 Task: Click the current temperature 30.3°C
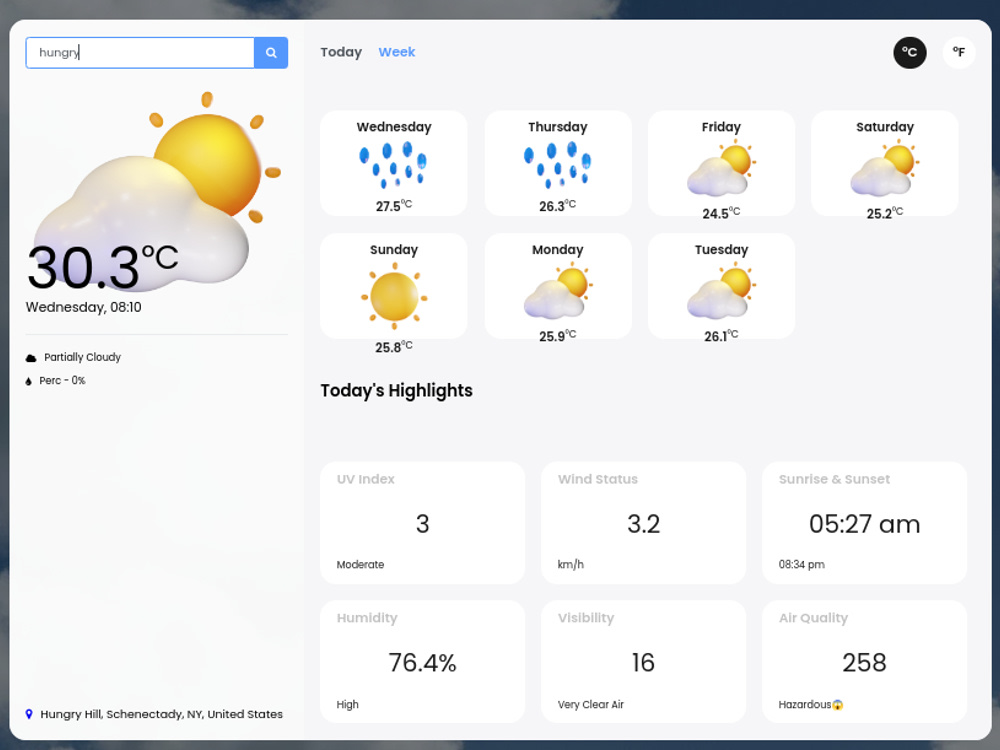[x=102, y=268]
